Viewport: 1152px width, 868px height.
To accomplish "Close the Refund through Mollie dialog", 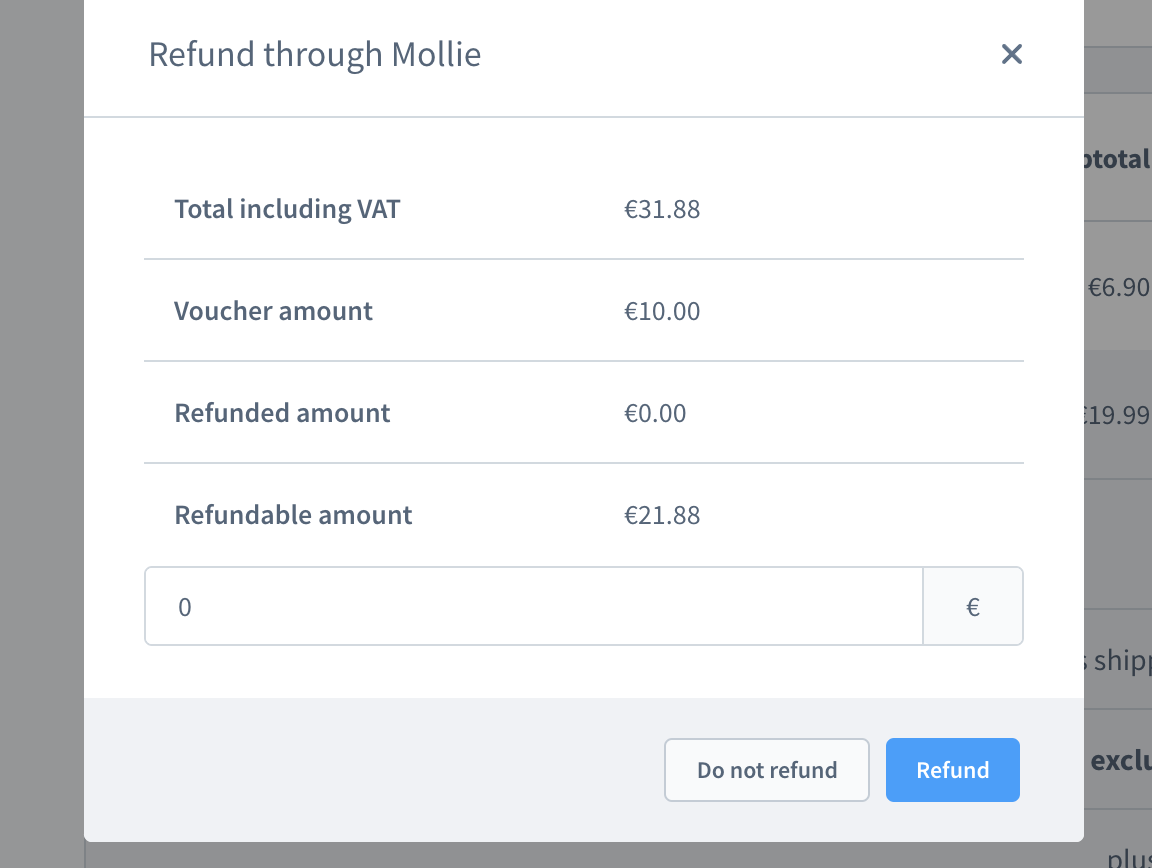I will 1012,54.
